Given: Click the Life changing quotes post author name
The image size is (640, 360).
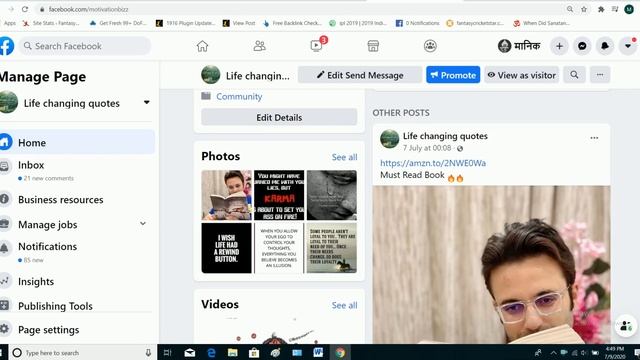Looking at the screenshot, I should 445,136.
